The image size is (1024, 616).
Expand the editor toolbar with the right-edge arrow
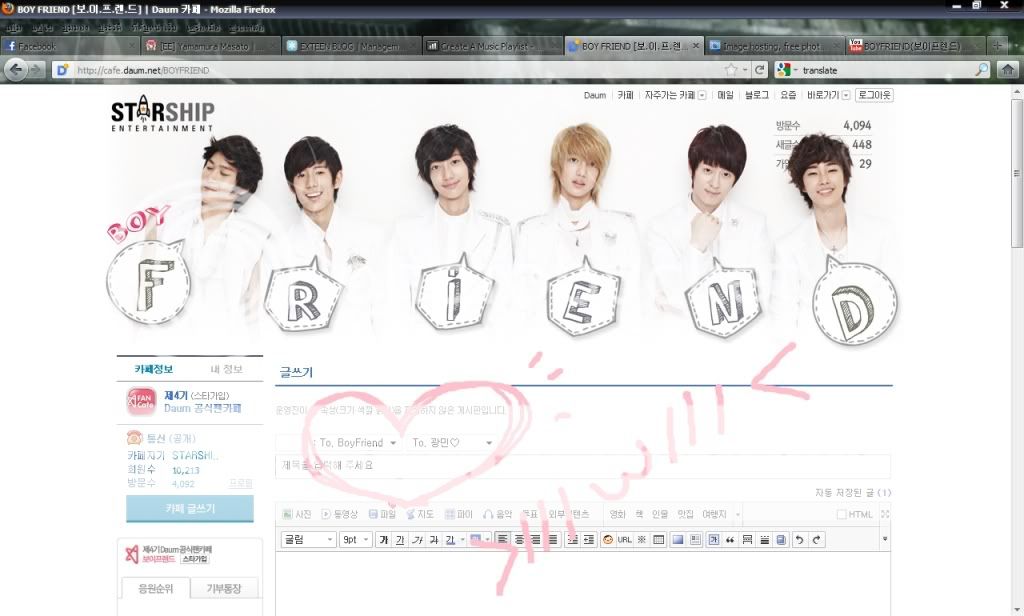click(x=885, y=540)
